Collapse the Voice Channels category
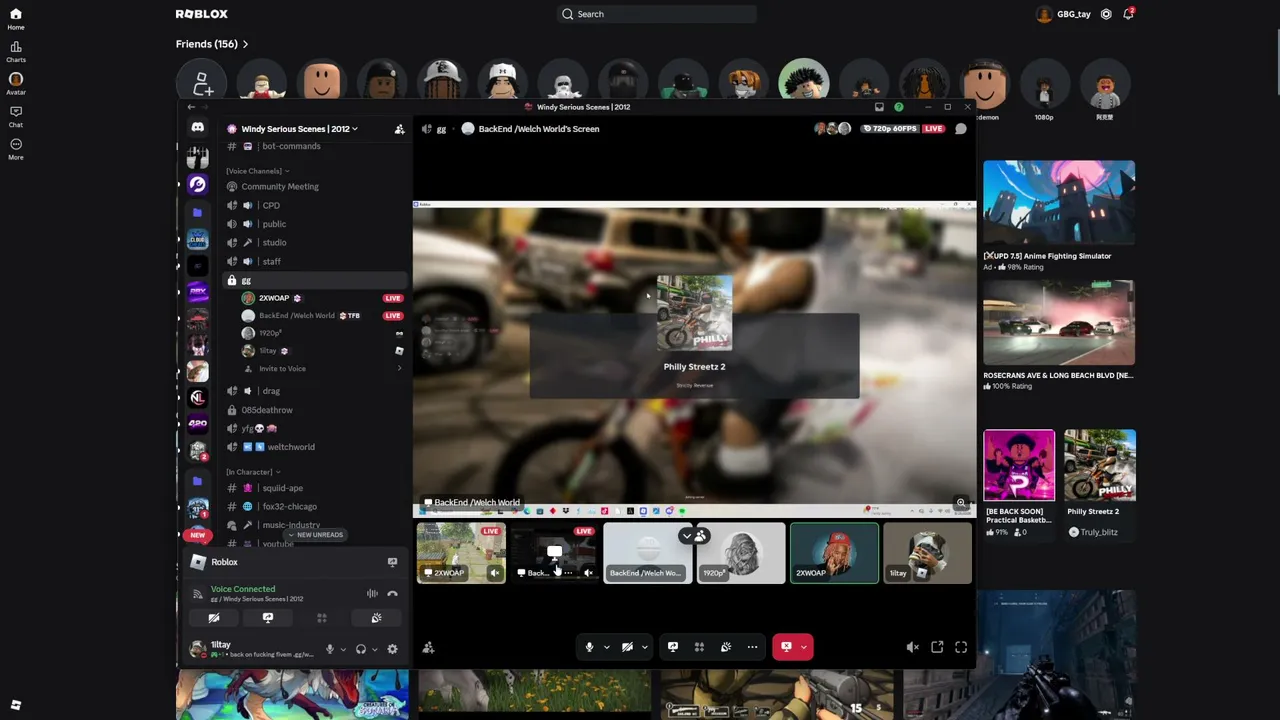 [257, 171]
